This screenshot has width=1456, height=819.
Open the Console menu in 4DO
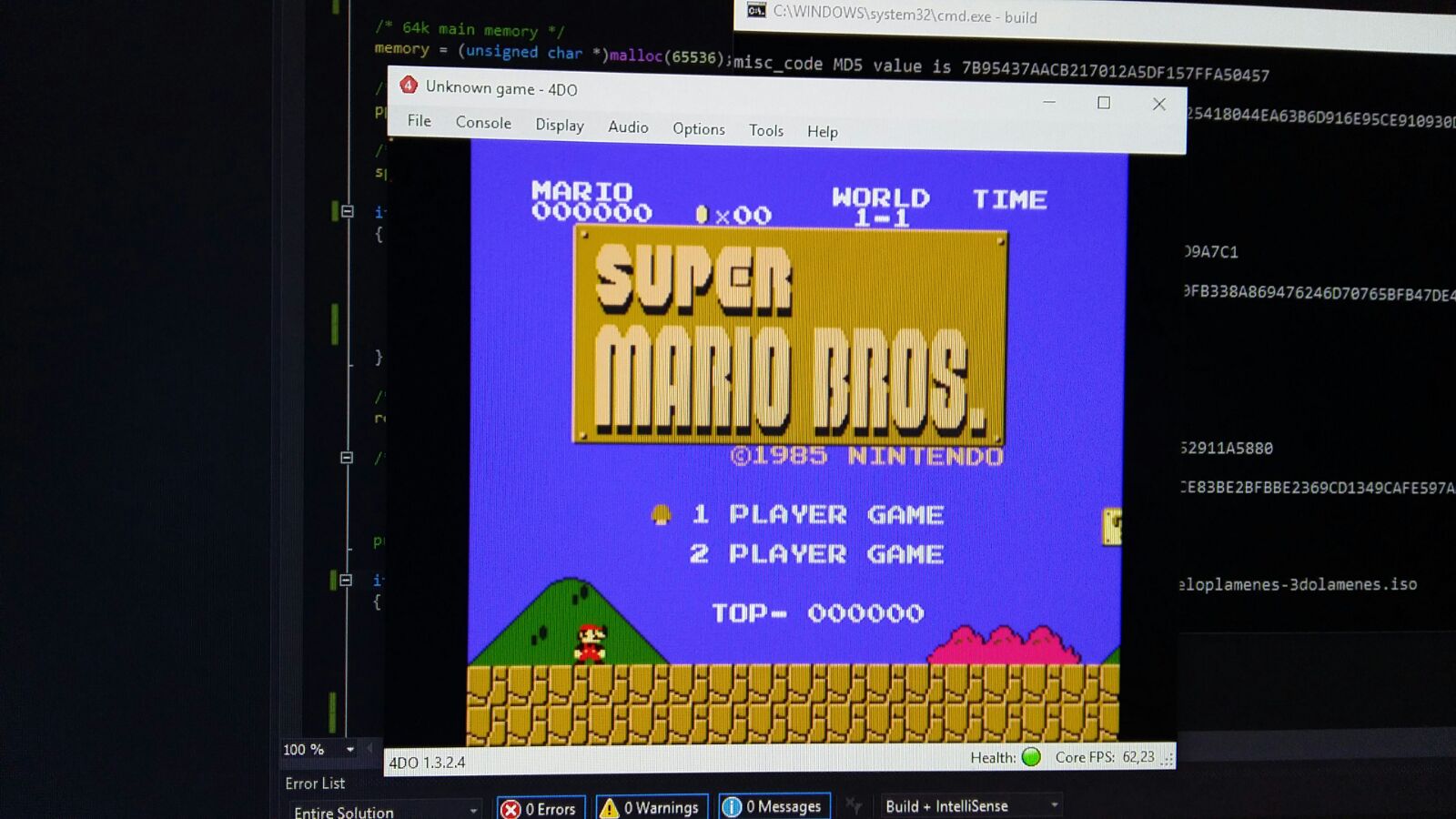tap(483, 122)
